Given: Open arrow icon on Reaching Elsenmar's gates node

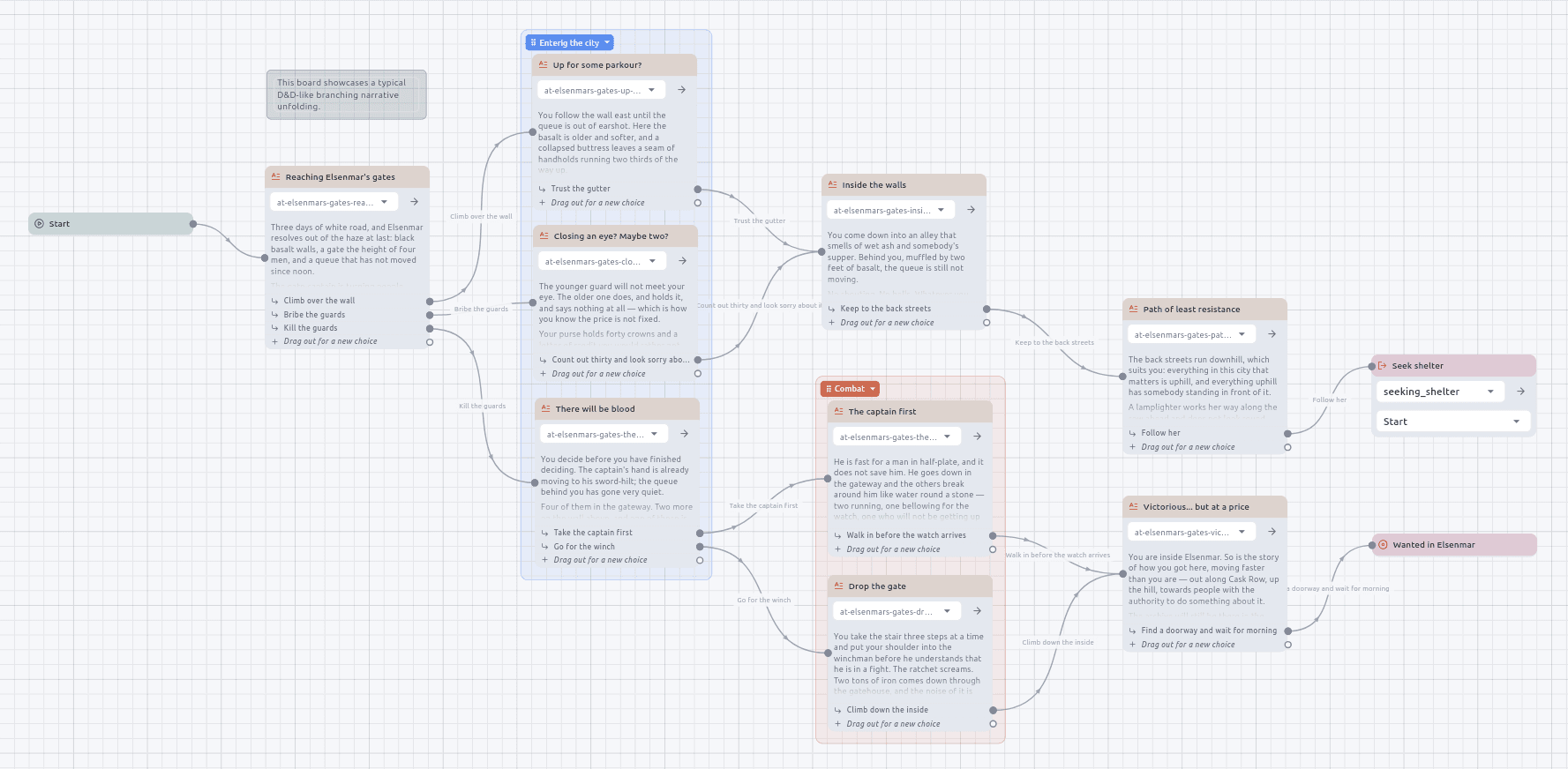Looking at the screenshot, I should [414, 202].
